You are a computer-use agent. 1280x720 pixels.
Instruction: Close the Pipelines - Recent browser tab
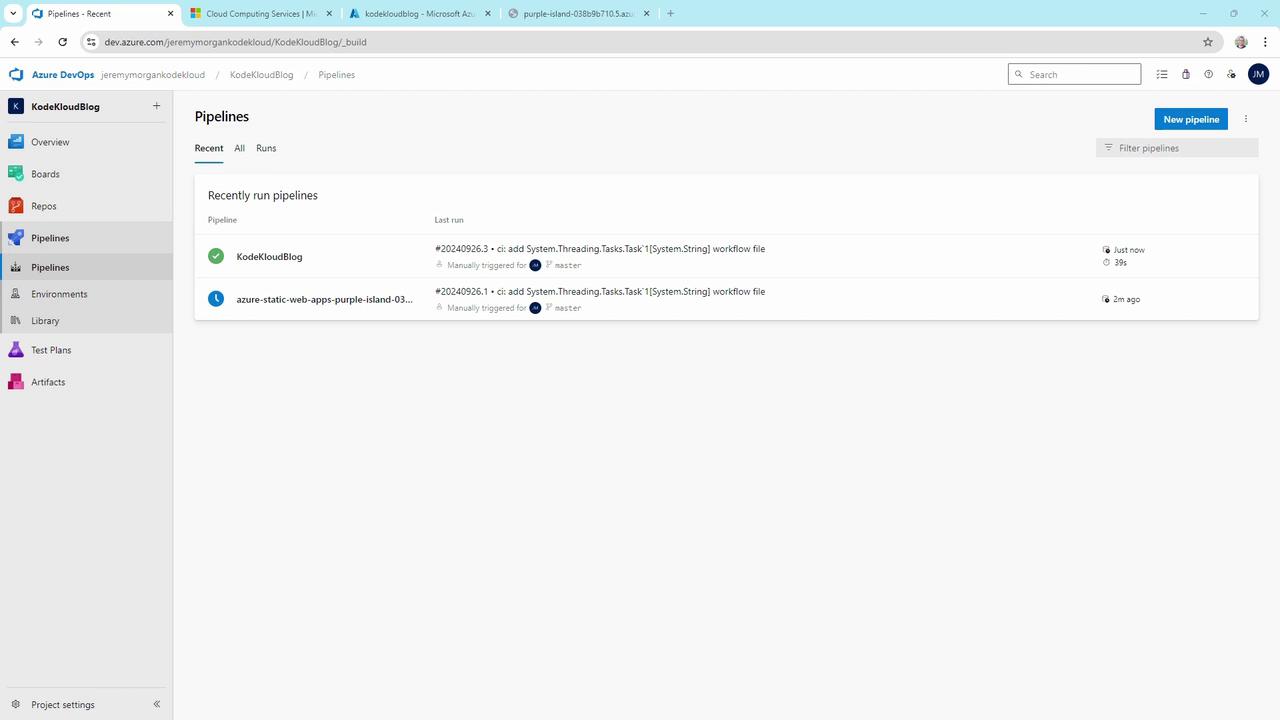(170, 14)
